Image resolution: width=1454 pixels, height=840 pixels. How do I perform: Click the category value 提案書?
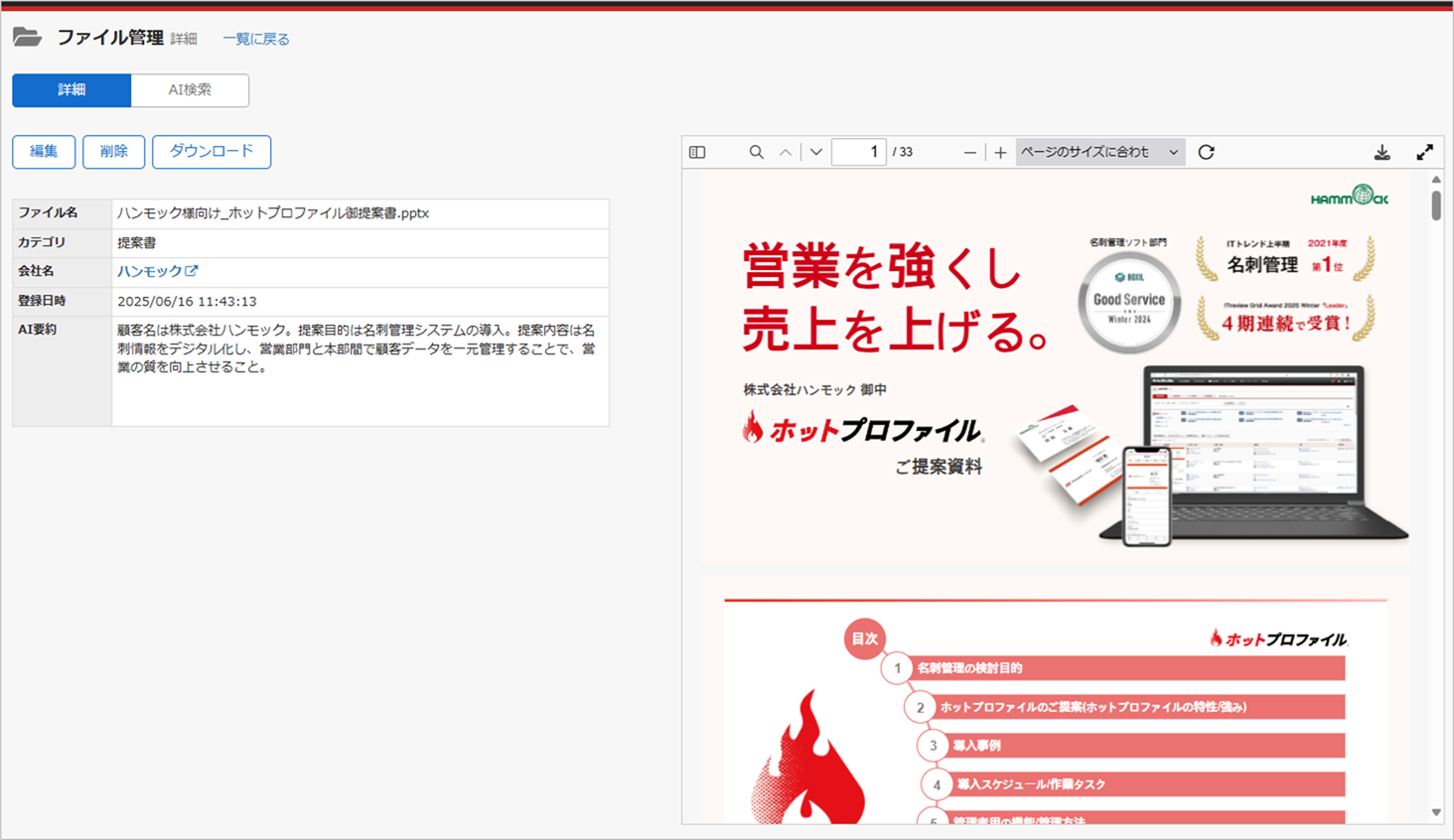click(137, 242)
